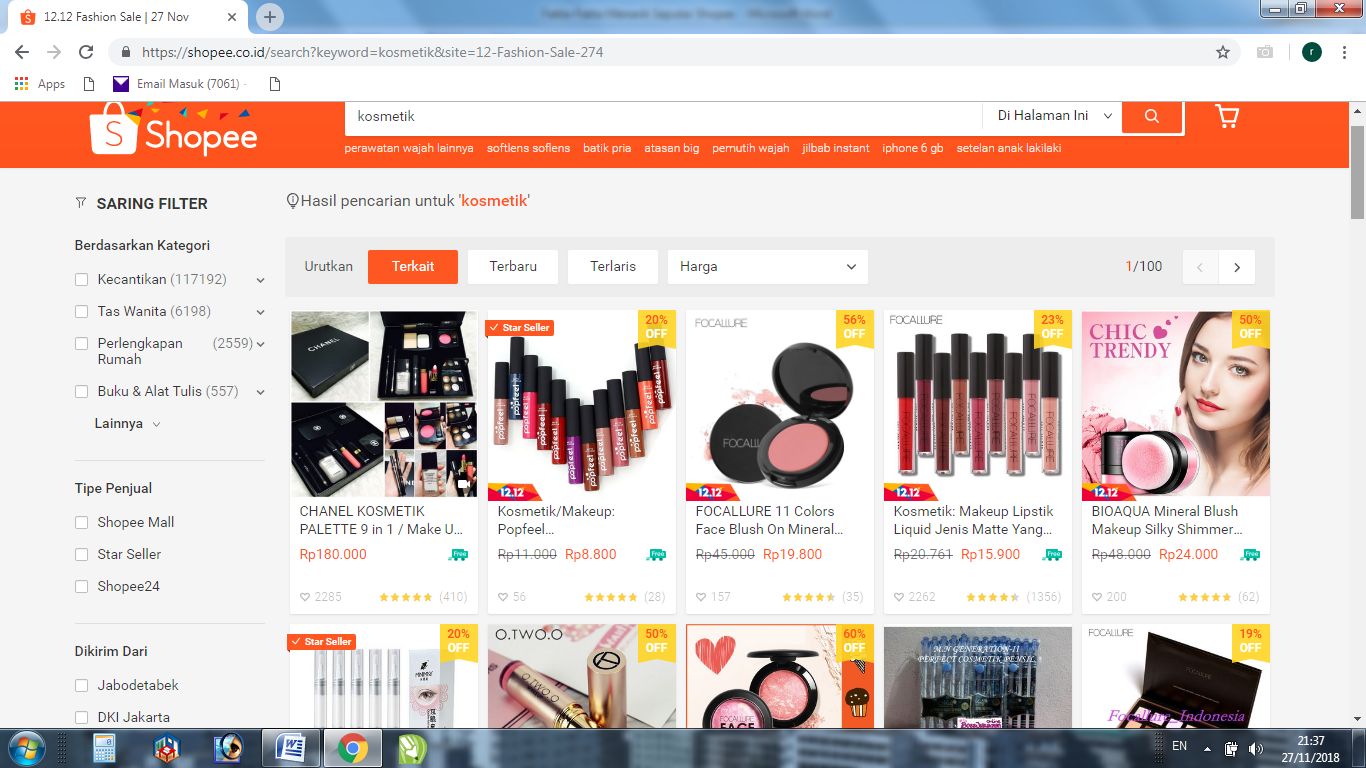
Task: Like the BIOAQUA Mineral Blush heart icon
Action: click(1098, 597)
